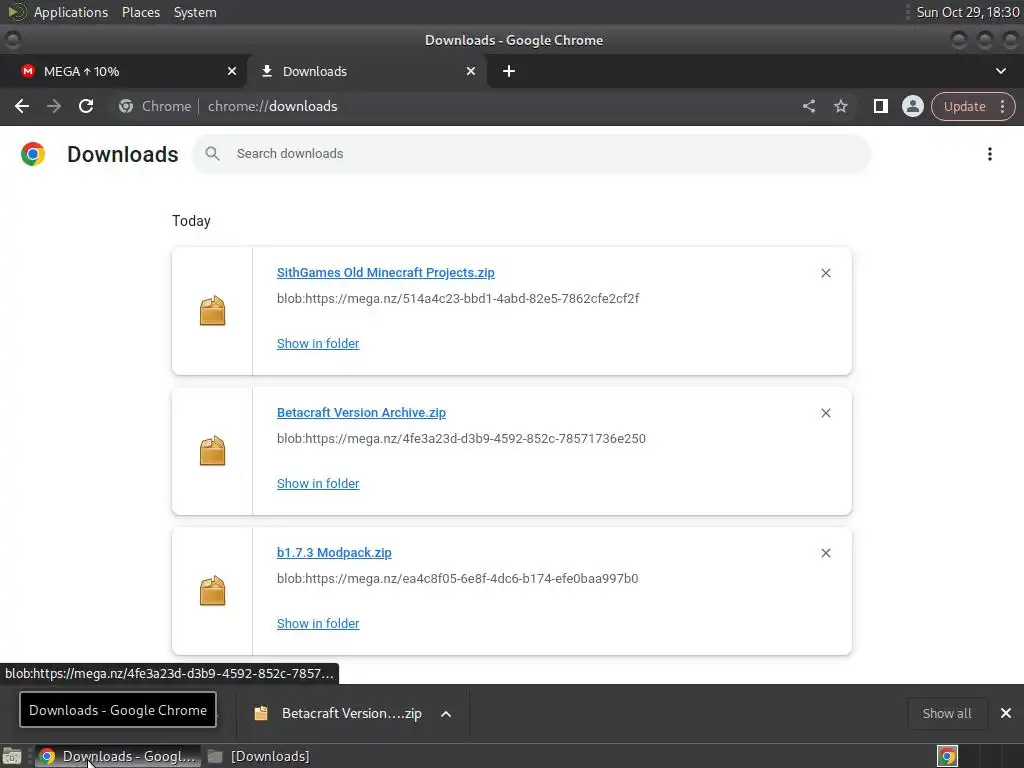
Task: Click the Betacraft zip archive file icon
Action: 212,451
